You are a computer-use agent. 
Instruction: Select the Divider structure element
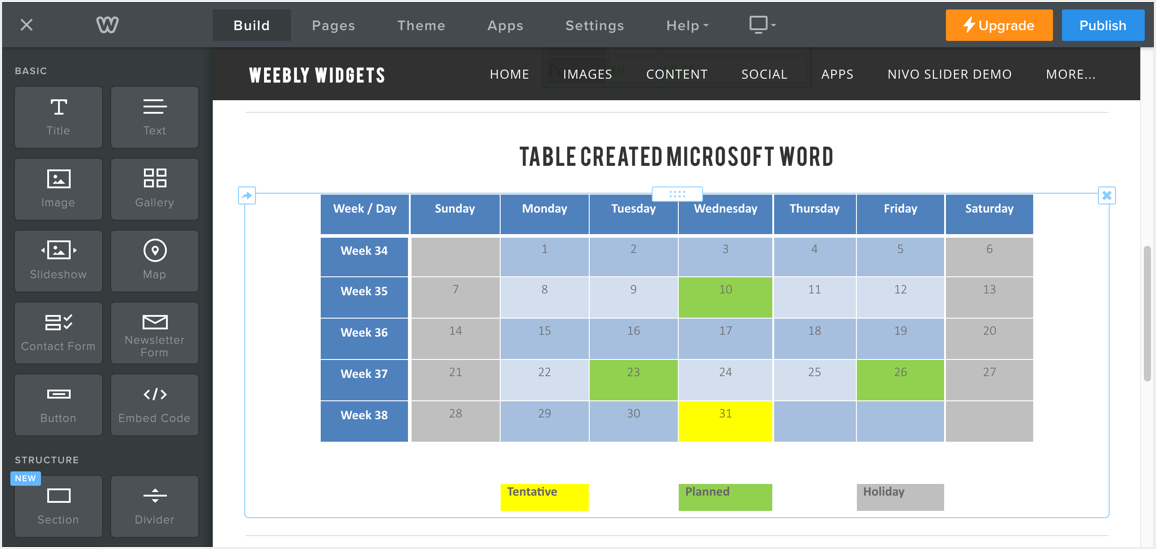[x=154, y=505]
